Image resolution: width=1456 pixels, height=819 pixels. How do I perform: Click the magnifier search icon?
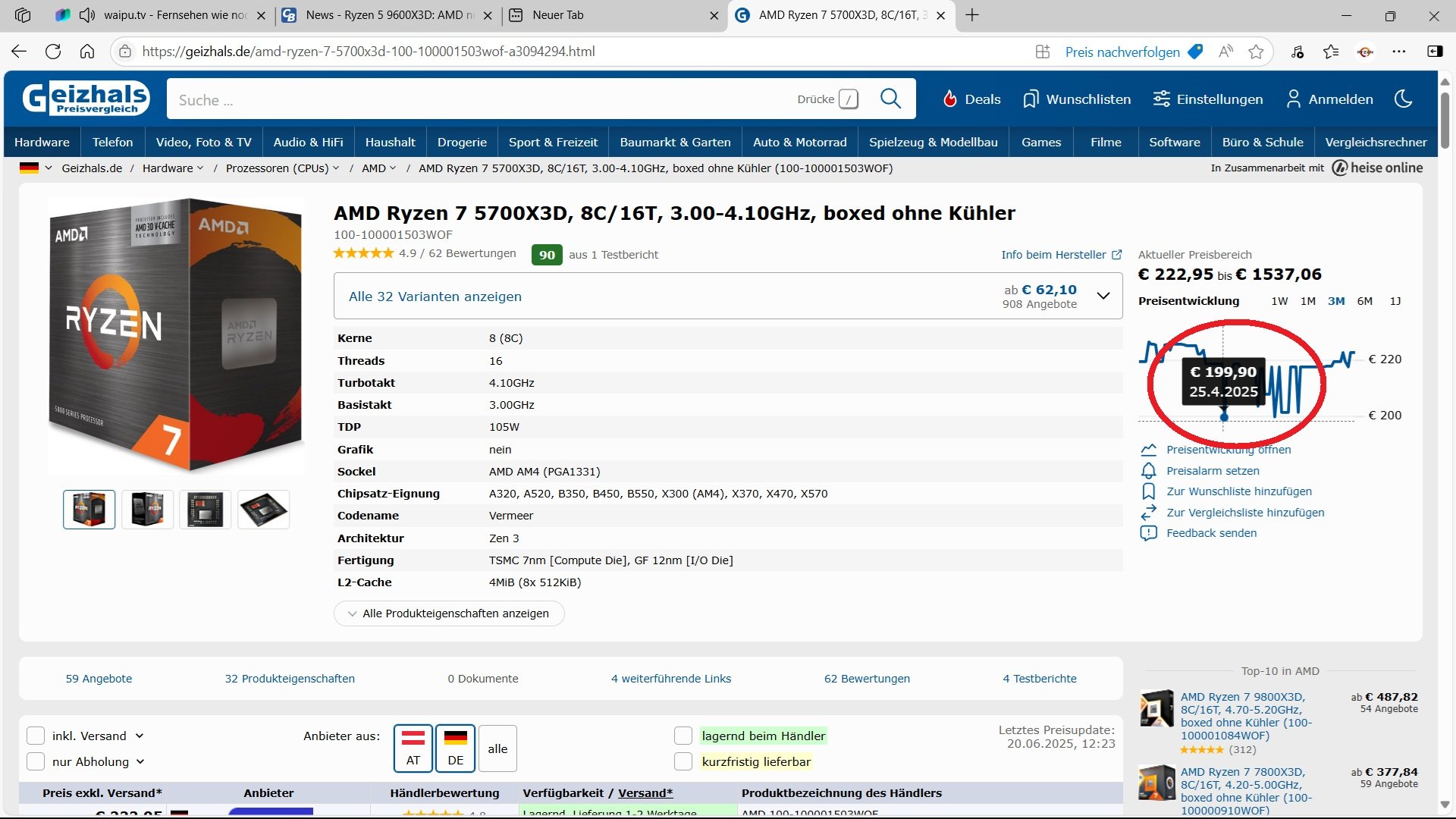[890, 99]
